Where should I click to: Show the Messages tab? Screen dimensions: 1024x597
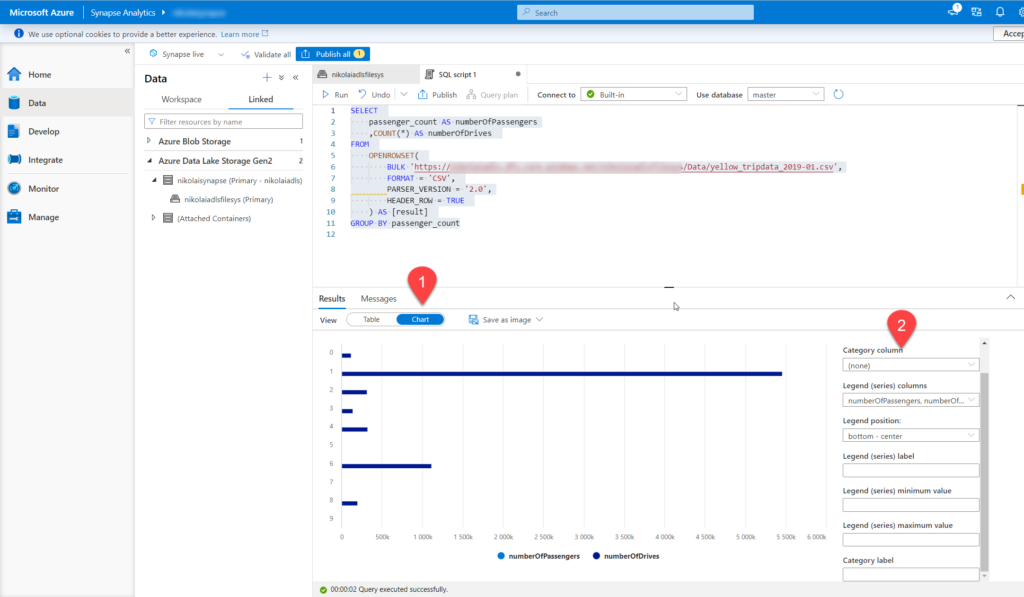point(378,298)
